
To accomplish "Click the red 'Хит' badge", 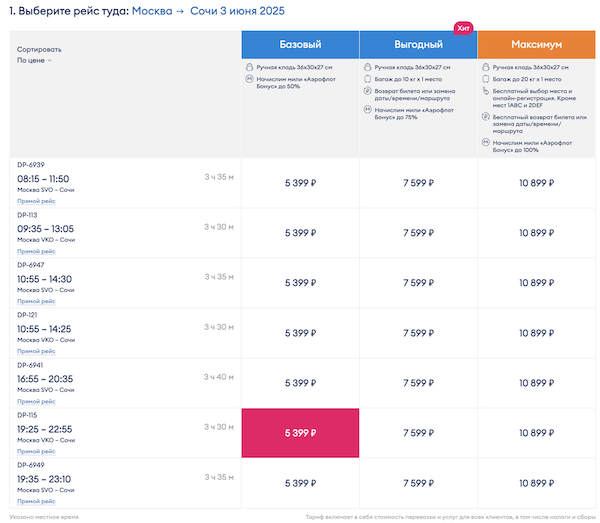I will [x=463, y=28].
